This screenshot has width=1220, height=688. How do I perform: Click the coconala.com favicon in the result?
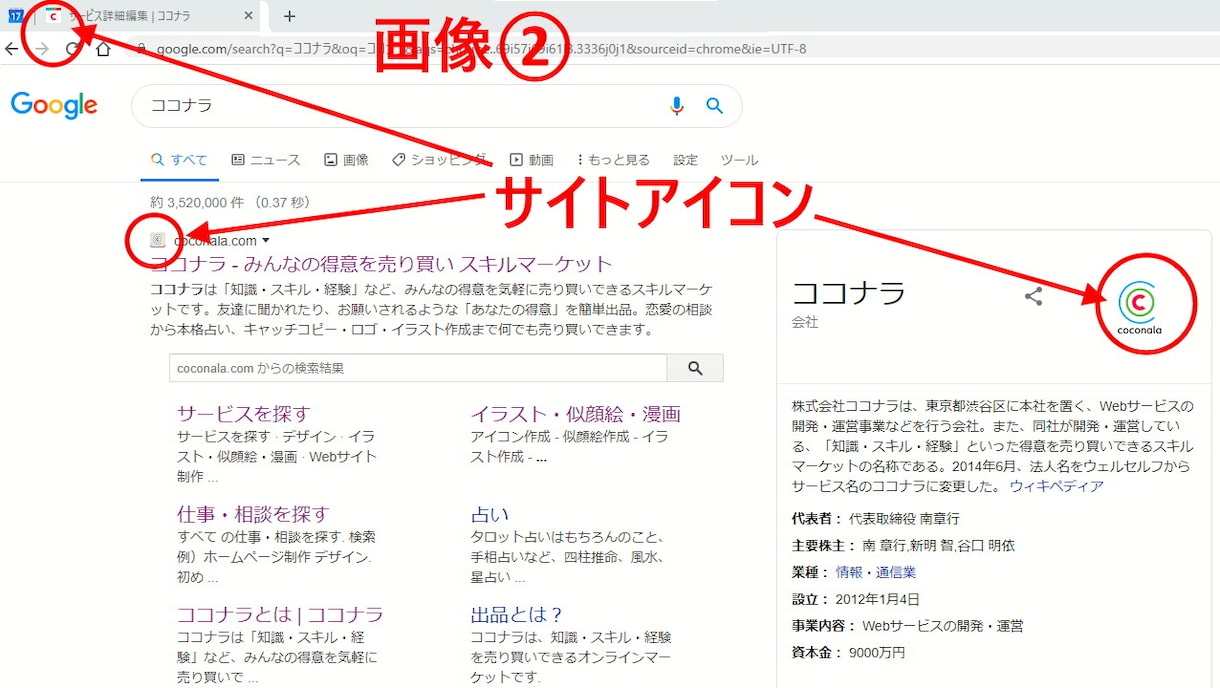coord(157,240)
